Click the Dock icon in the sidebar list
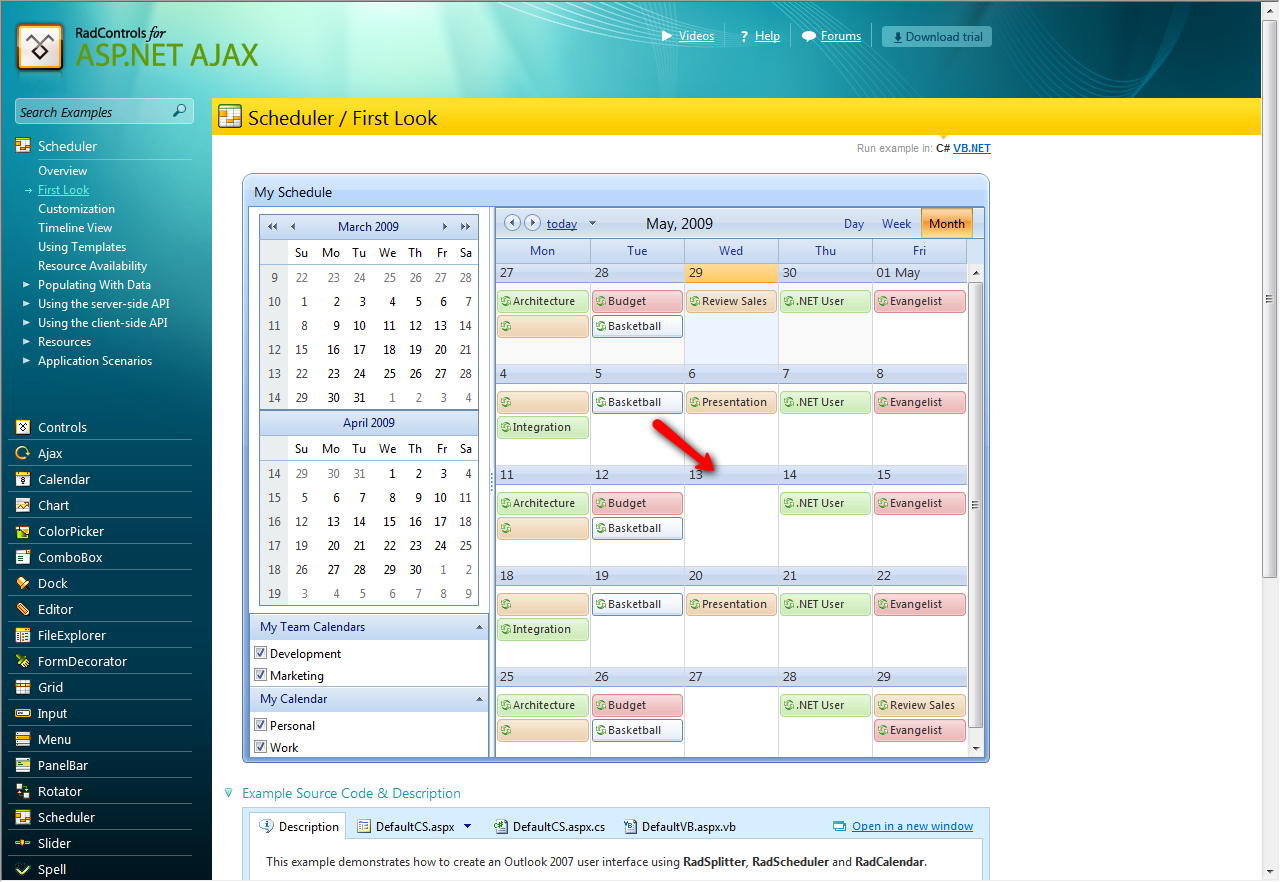The height and width of the screenshot is (882, 1280). tap(23, 583)
